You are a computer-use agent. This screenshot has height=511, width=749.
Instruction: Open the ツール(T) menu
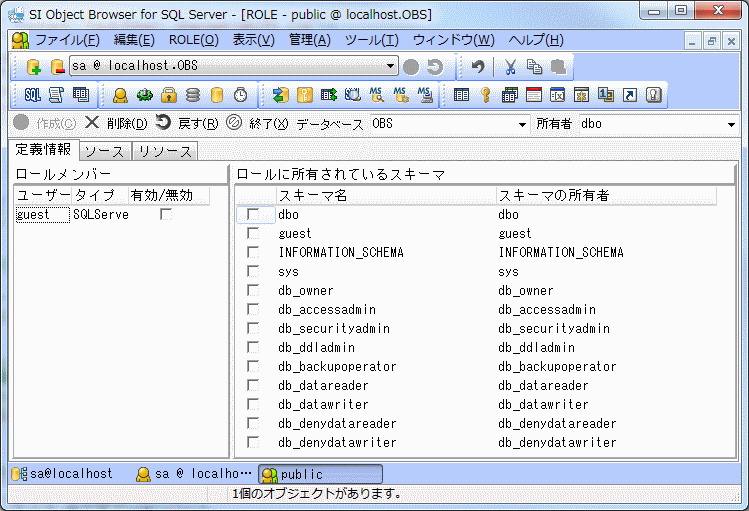tap(371, 40)
